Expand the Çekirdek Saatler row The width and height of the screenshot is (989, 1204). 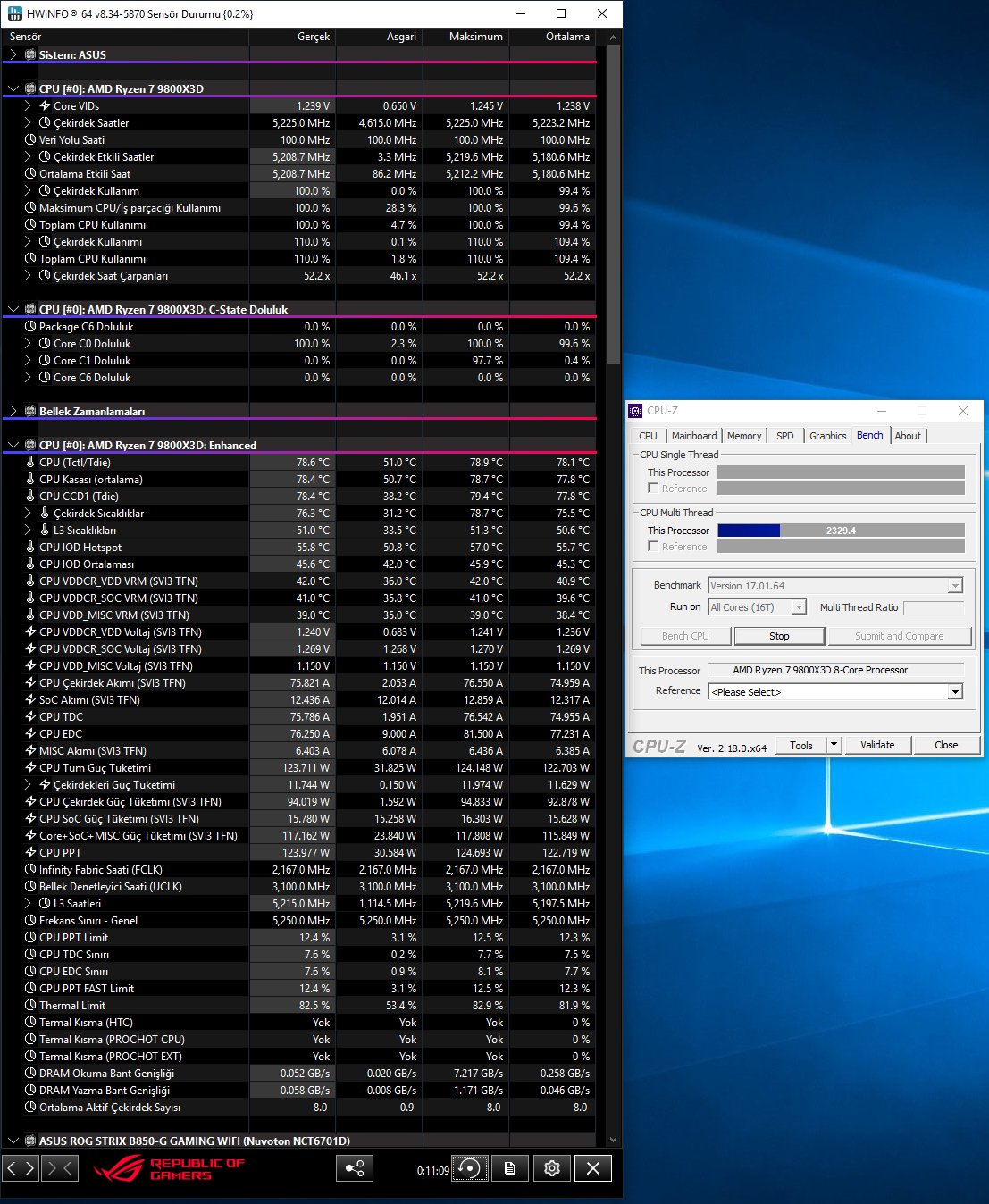click(x=28, y=122)
